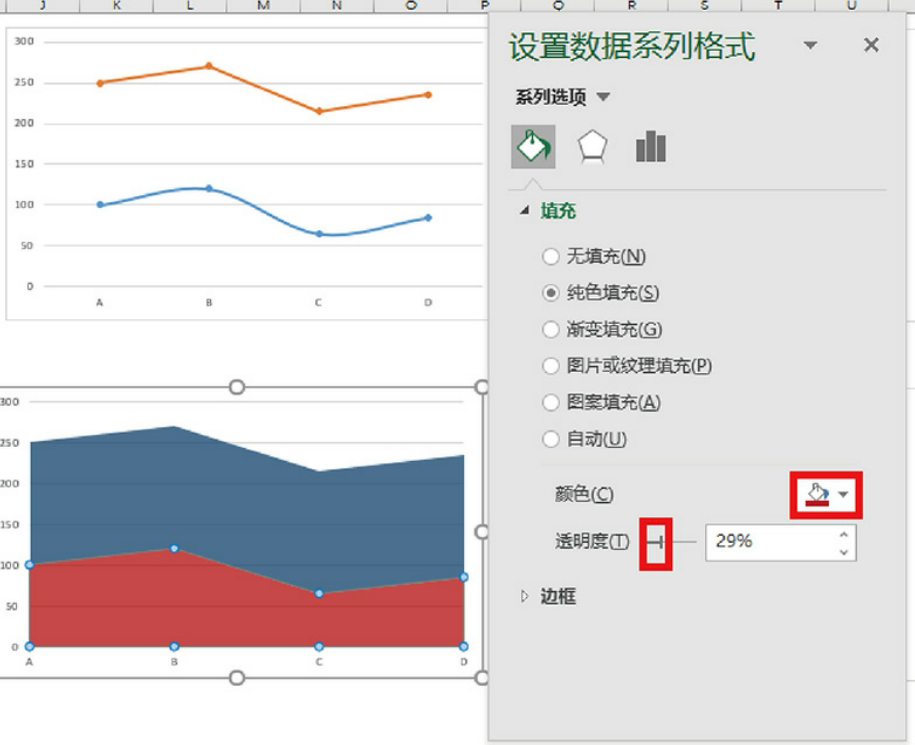Increase transparency with the up spinner arrow
Image resolution: width=915 pixels, height=745 pixels.
pos(844,534)
